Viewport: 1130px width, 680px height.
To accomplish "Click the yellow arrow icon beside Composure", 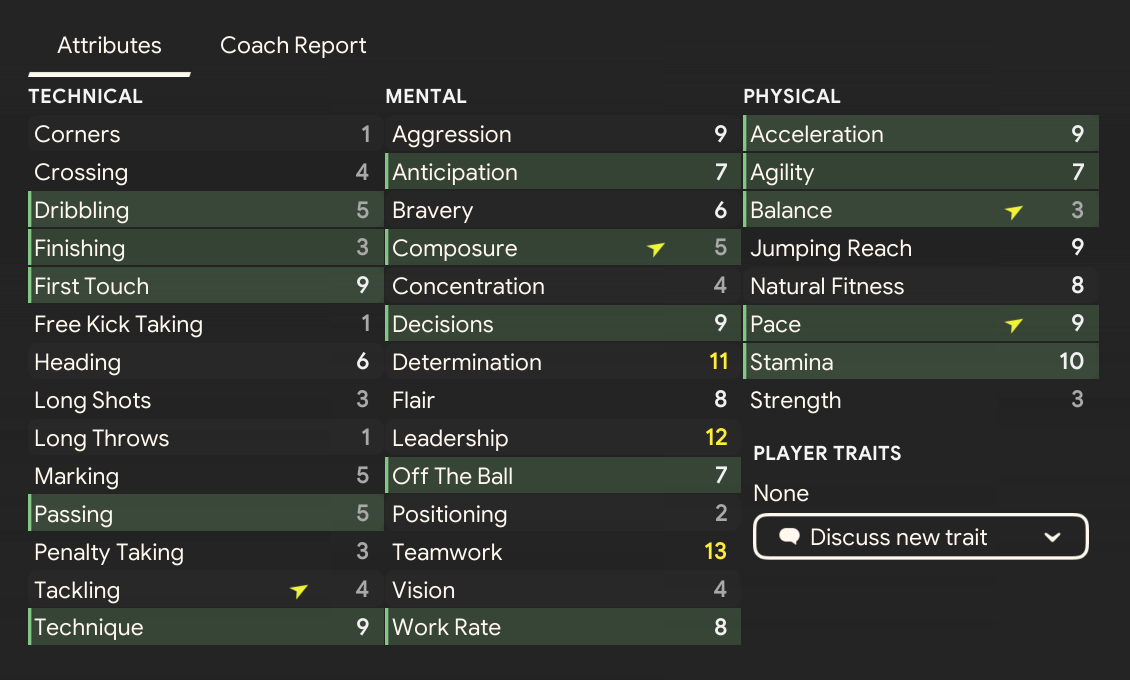I will click(x=656, y=249).
